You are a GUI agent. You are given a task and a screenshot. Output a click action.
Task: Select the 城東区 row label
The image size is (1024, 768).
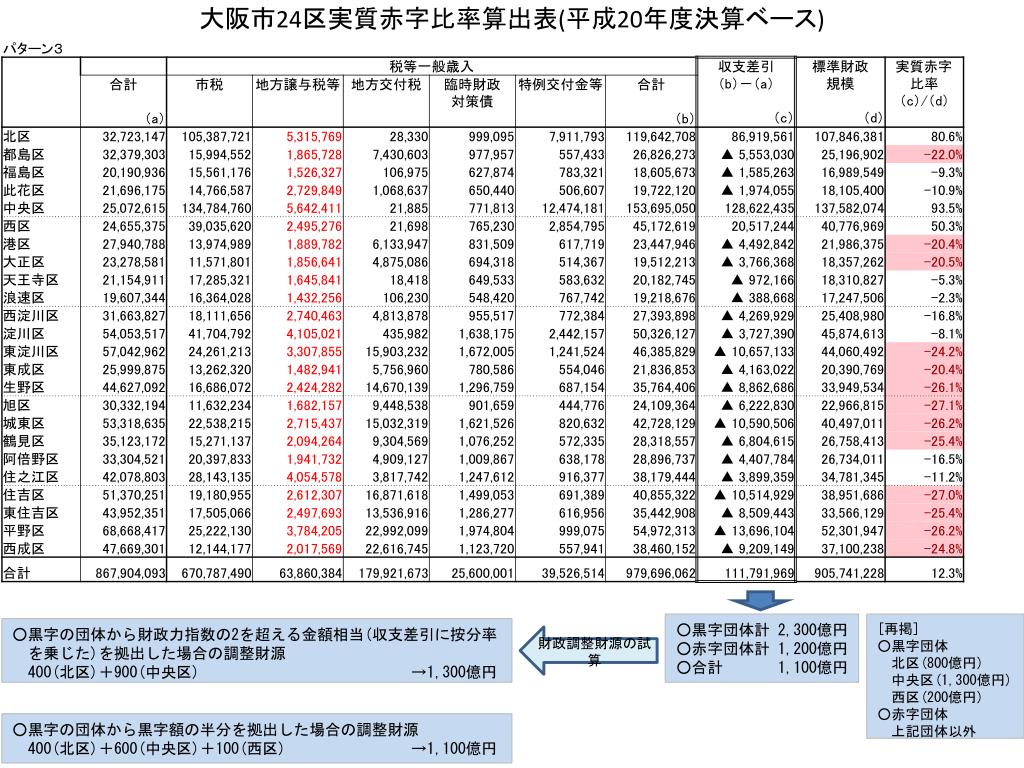pyautogui.click(x=24, y=423)
